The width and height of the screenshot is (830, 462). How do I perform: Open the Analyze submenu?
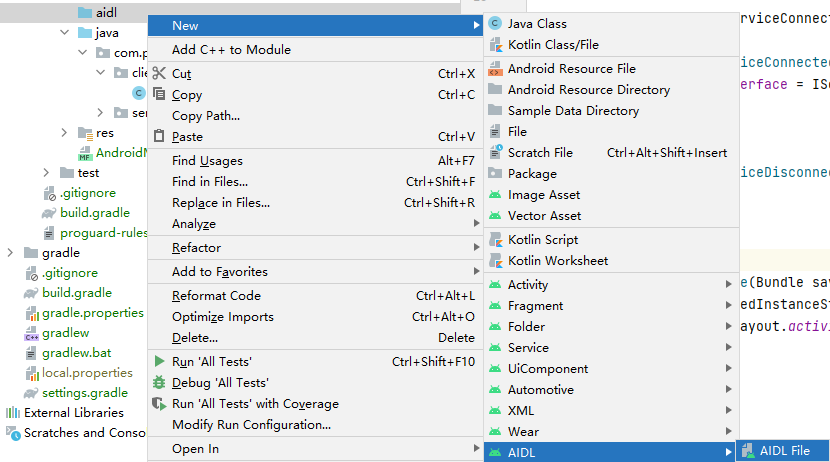coord(315,224)
